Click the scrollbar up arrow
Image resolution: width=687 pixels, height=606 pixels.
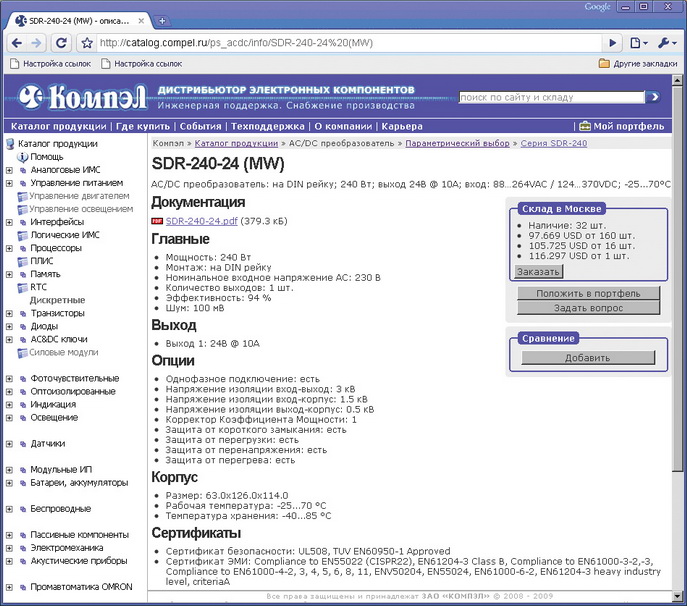(x=677, y=80)
